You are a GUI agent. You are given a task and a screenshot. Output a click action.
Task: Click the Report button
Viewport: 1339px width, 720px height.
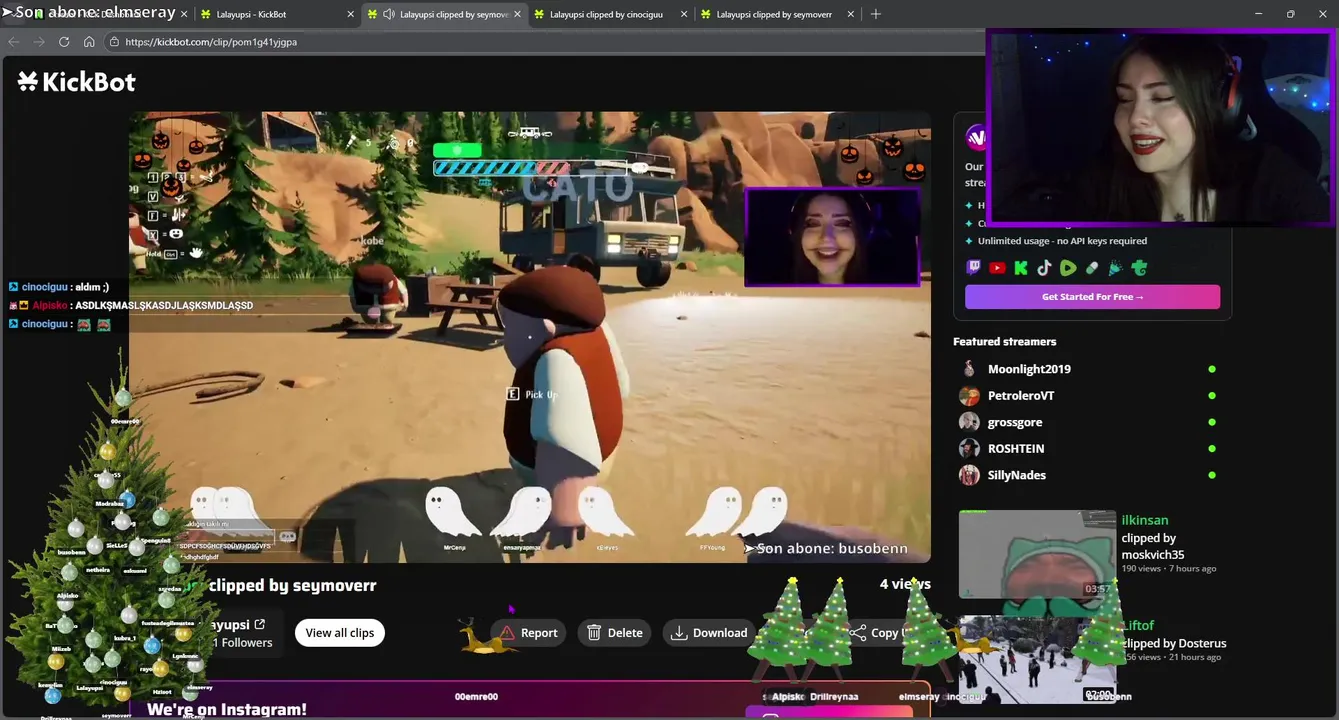[x=528, y=633]
